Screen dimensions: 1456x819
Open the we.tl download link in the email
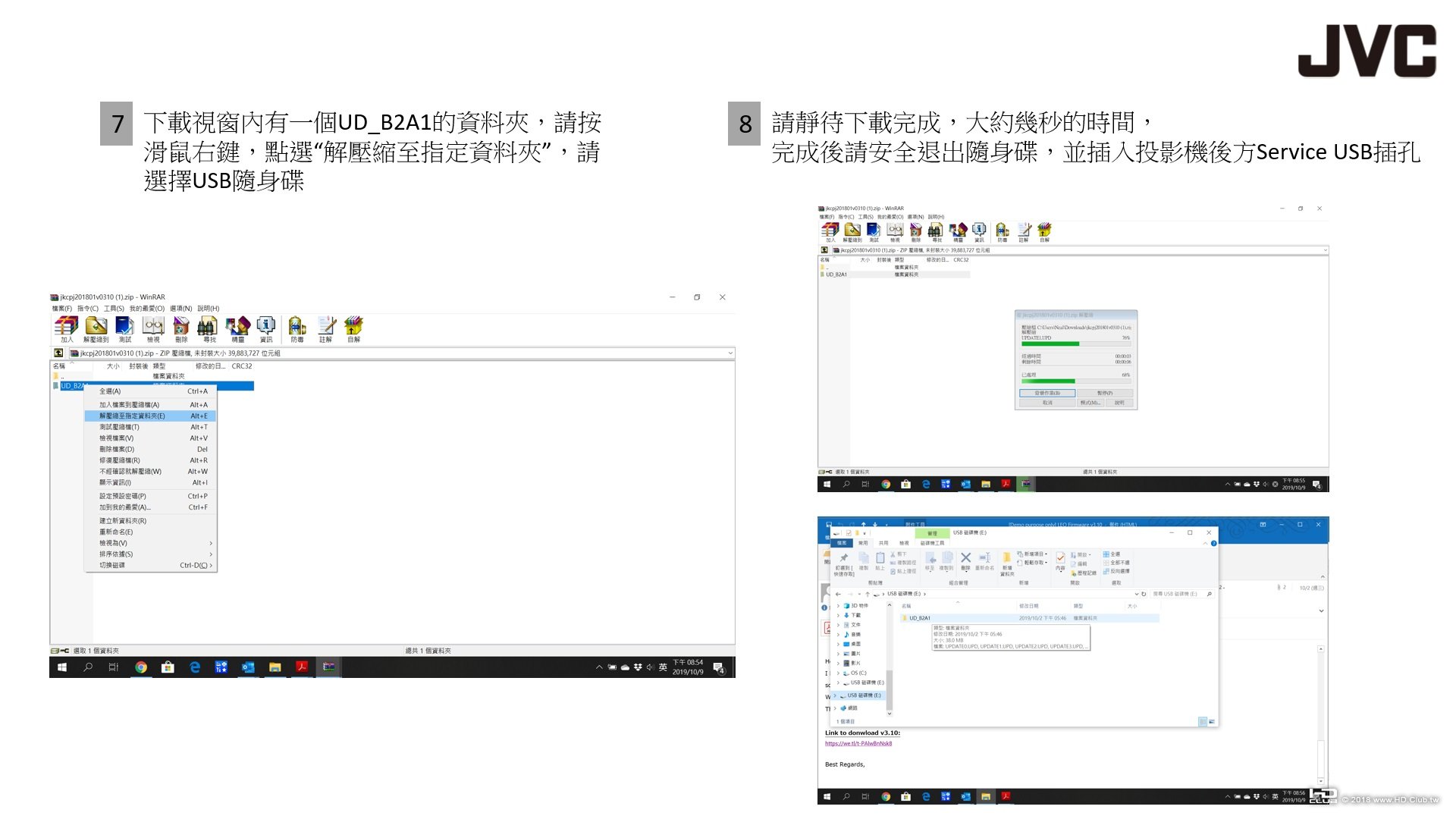858,744
